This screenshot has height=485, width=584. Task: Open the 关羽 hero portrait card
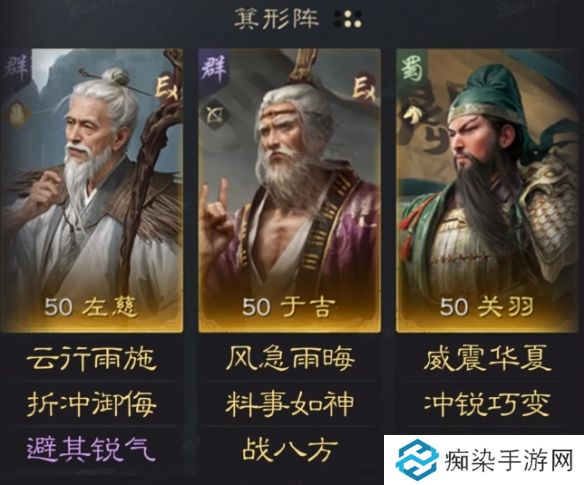[489, 190]
